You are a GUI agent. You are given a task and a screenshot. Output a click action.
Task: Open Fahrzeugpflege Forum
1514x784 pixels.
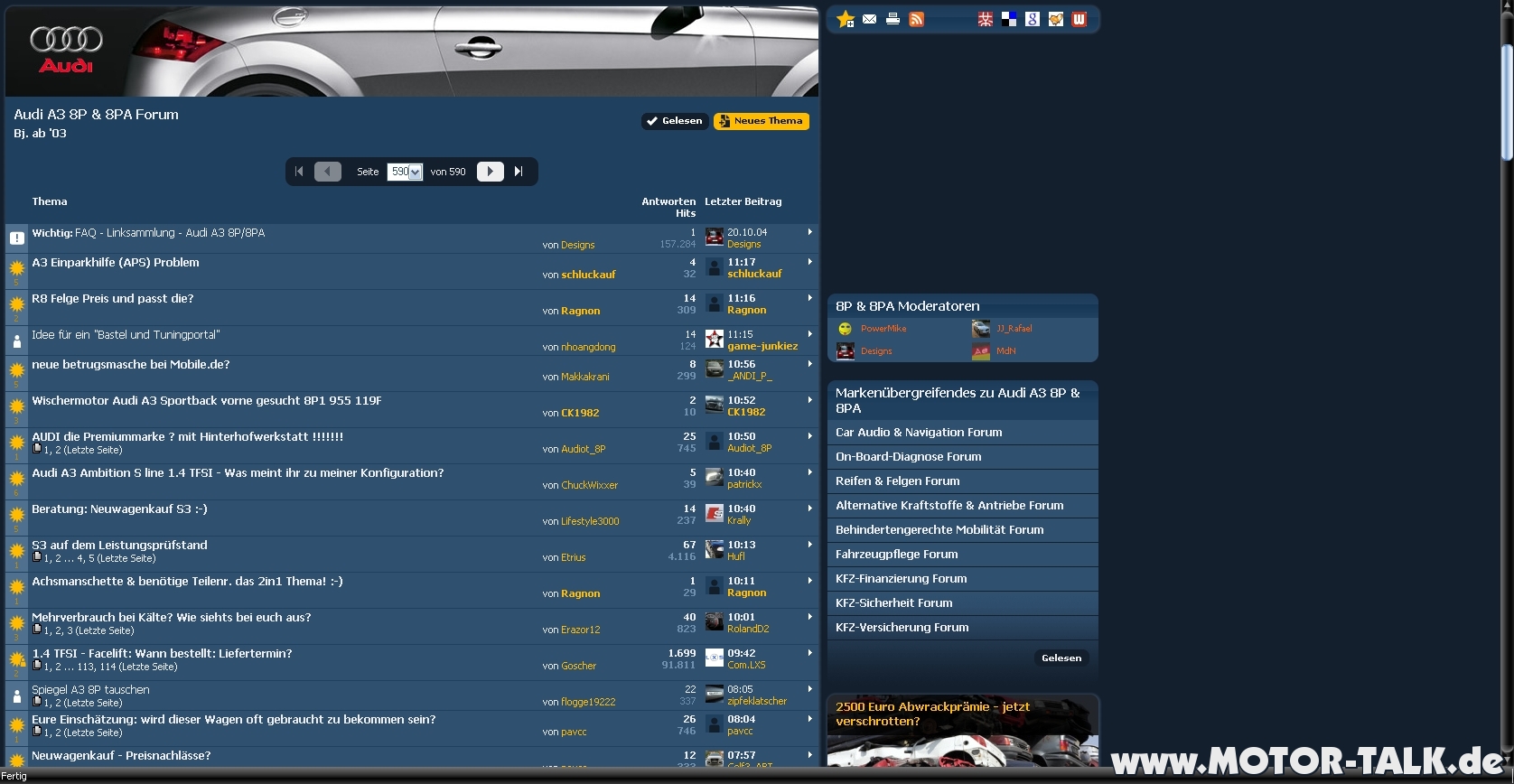pyautogui.click(x=896, y=555)
